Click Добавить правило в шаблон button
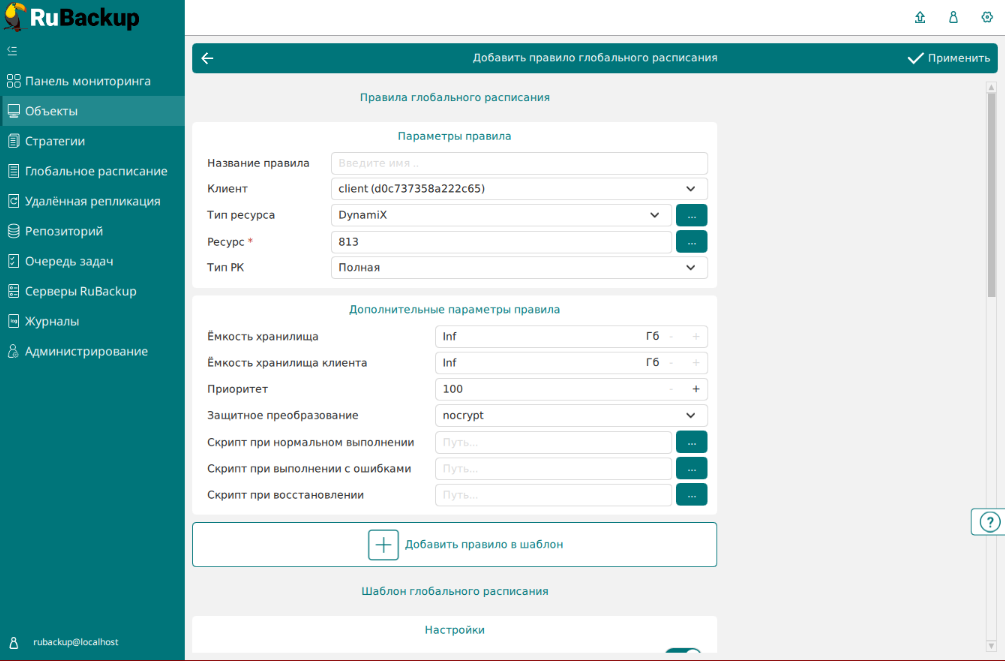Viewport: 1005px width, 661px height. click(454, 545)
